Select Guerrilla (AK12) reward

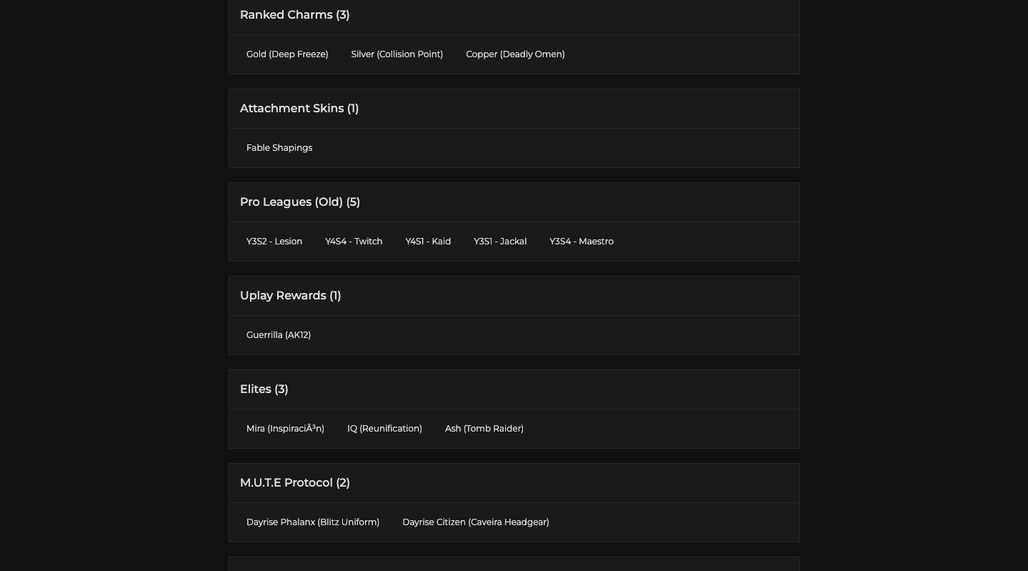[x=279, y=335]
